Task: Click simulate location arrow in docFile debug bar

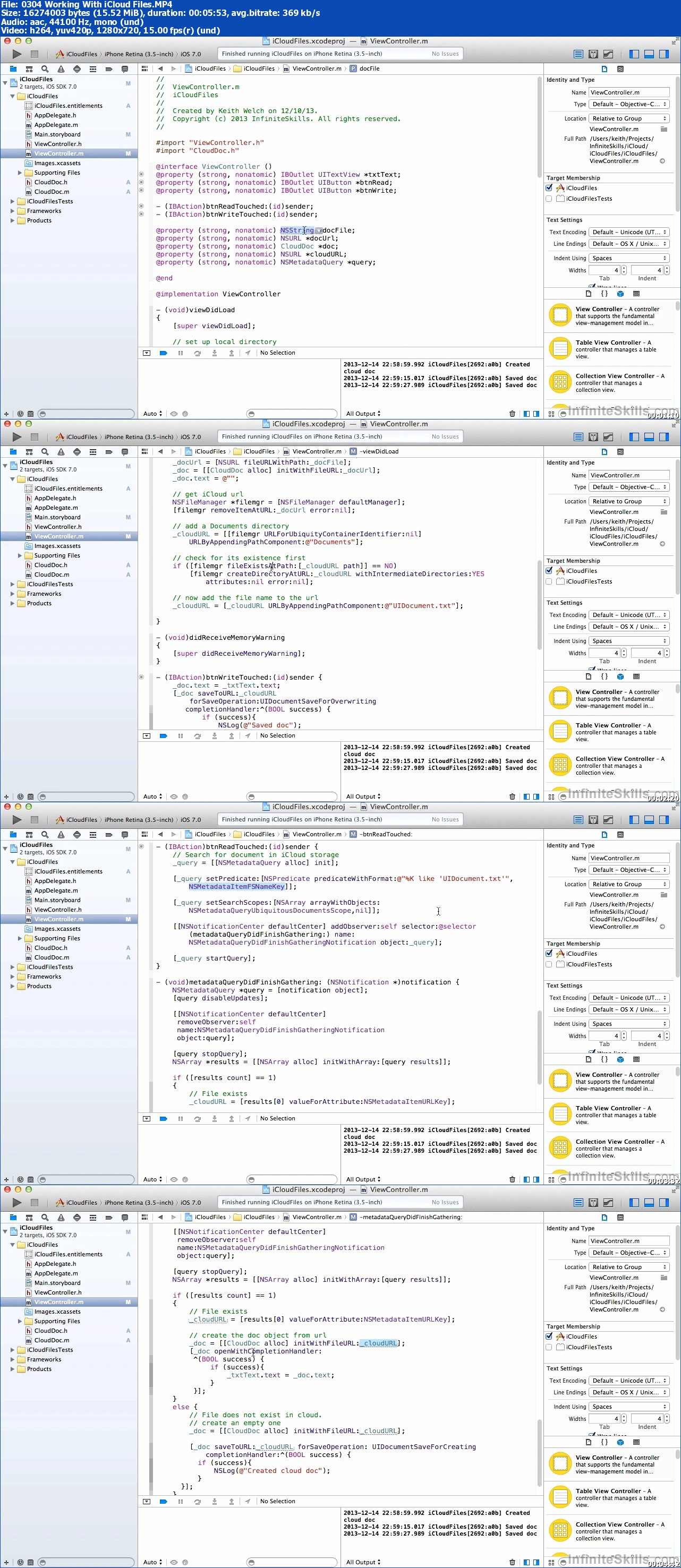Action: pos(248,353)
